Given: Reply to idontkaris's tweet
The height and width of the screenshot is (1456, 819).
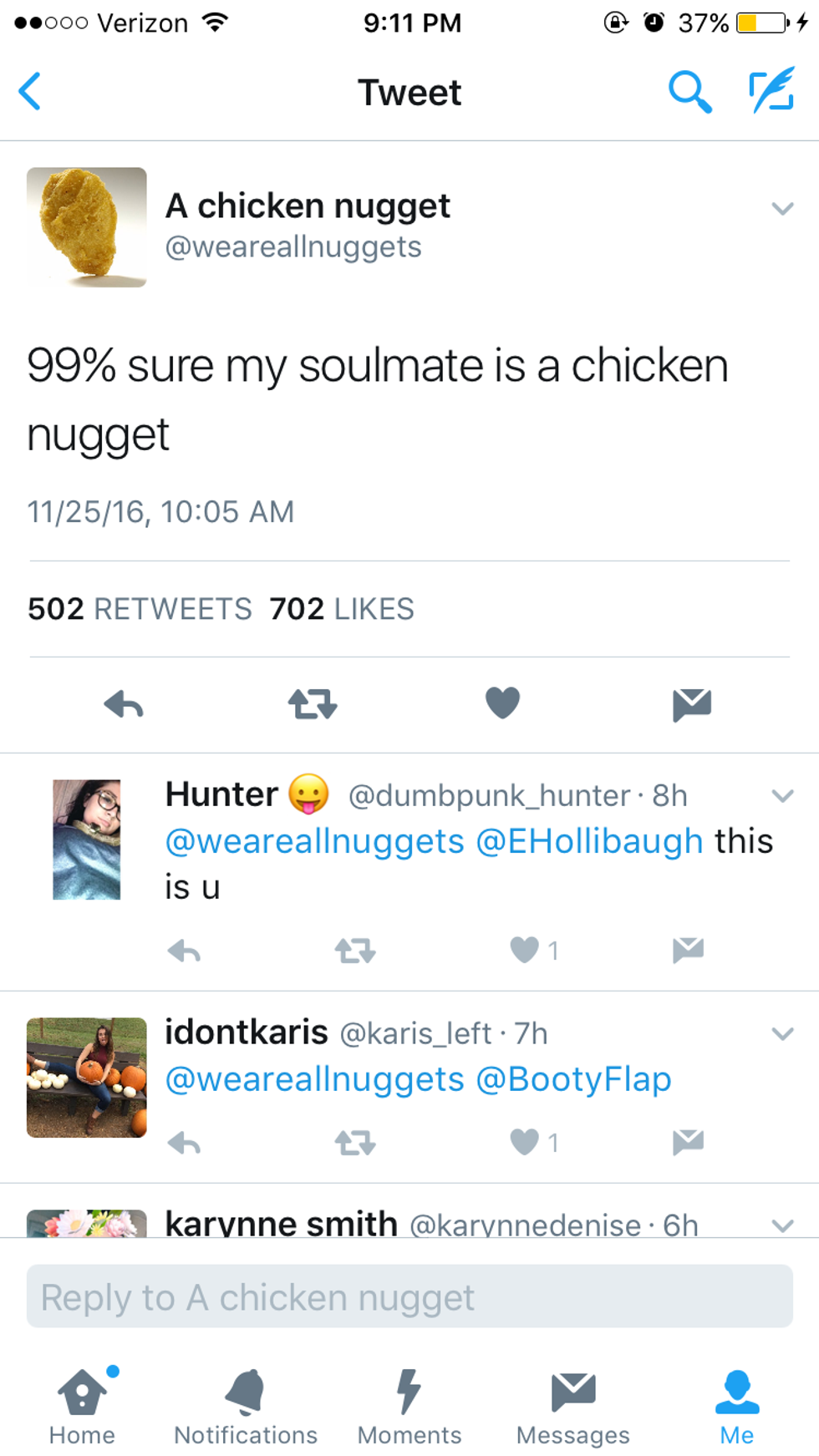Looking at the screenshot, I should click(x=184, y=1142).
